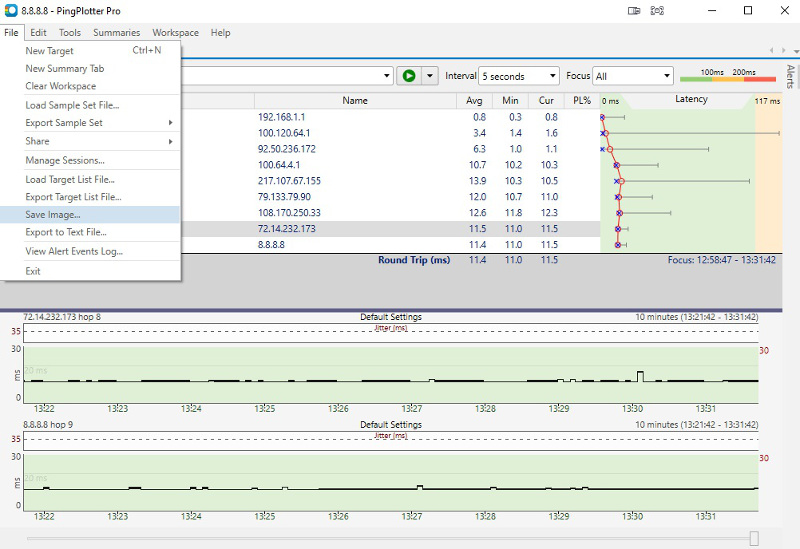Open the dropdown arrow next to play button

[x=430, y=76]
